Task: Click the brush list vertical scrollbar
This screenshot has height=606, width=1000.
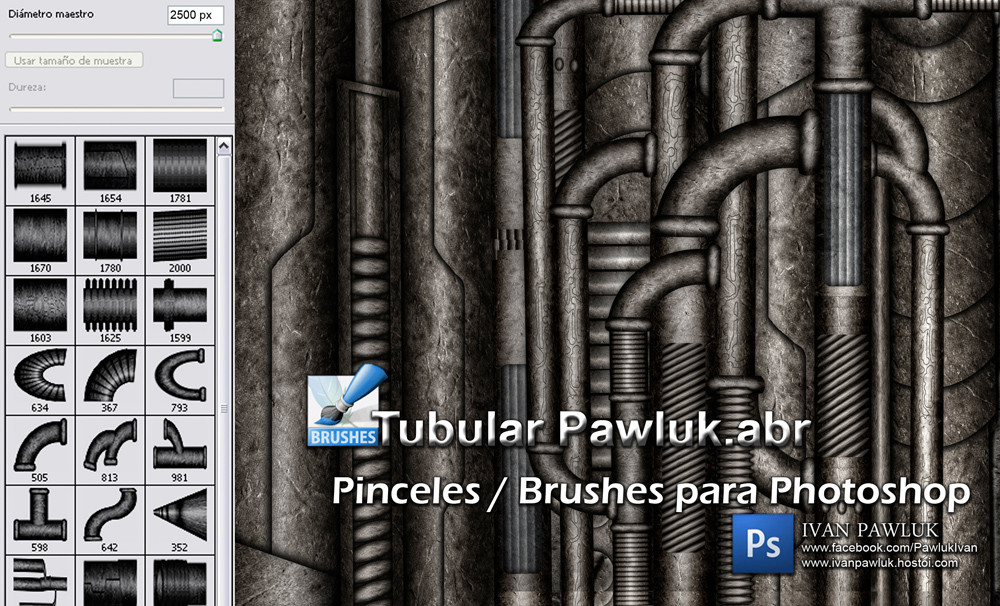Action: tap(224, 380)
